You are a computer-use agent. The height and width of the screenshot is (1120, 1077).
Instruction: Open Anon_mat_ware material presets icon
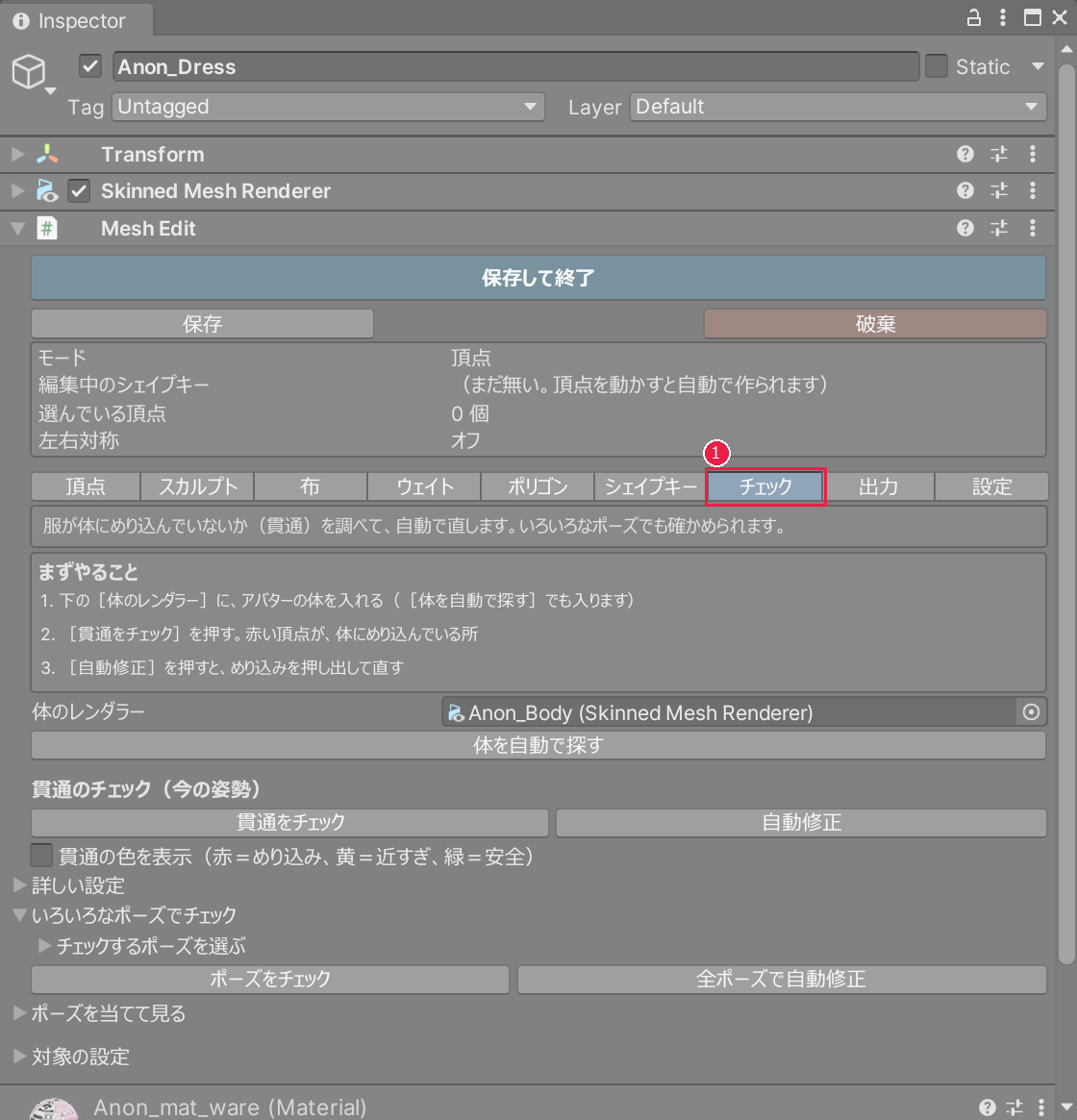[1014, 1108]
